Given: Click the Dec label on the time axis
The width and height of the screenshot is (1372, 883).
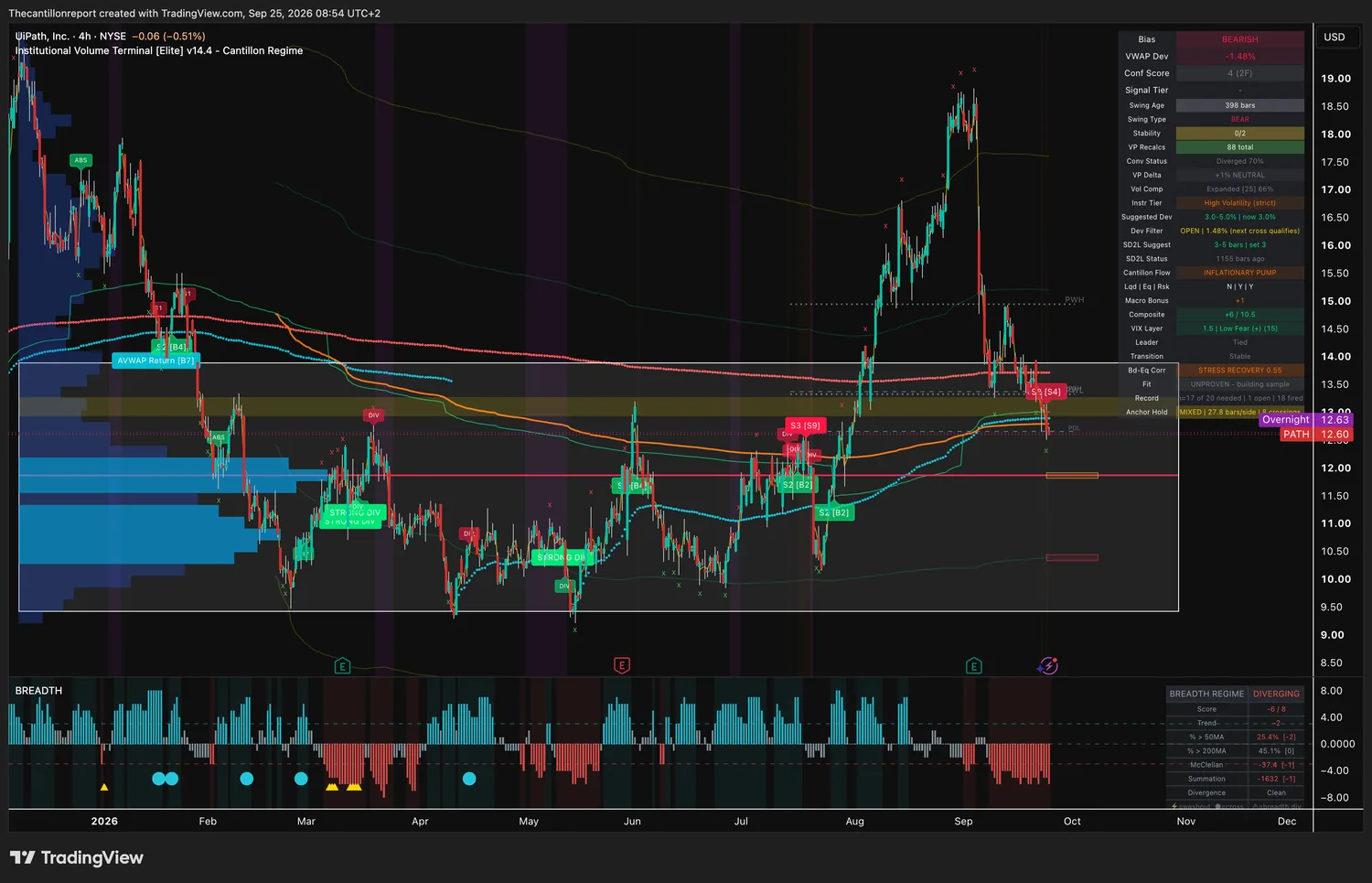Looking at the screenshot, I should 1287,822.
